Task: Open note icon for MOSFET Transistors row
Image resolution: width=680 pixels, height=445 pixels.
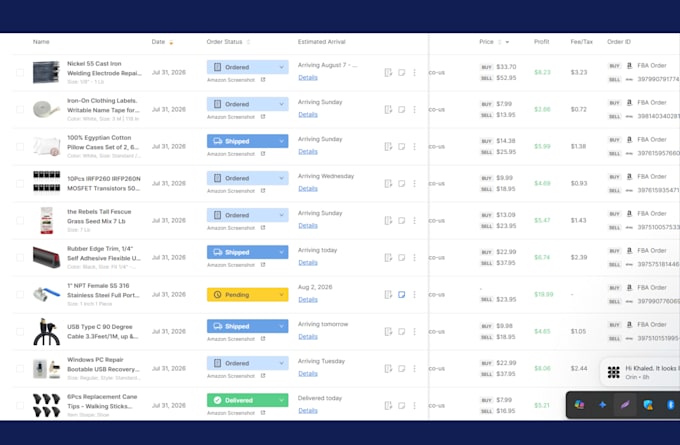Action: point(402,183)
